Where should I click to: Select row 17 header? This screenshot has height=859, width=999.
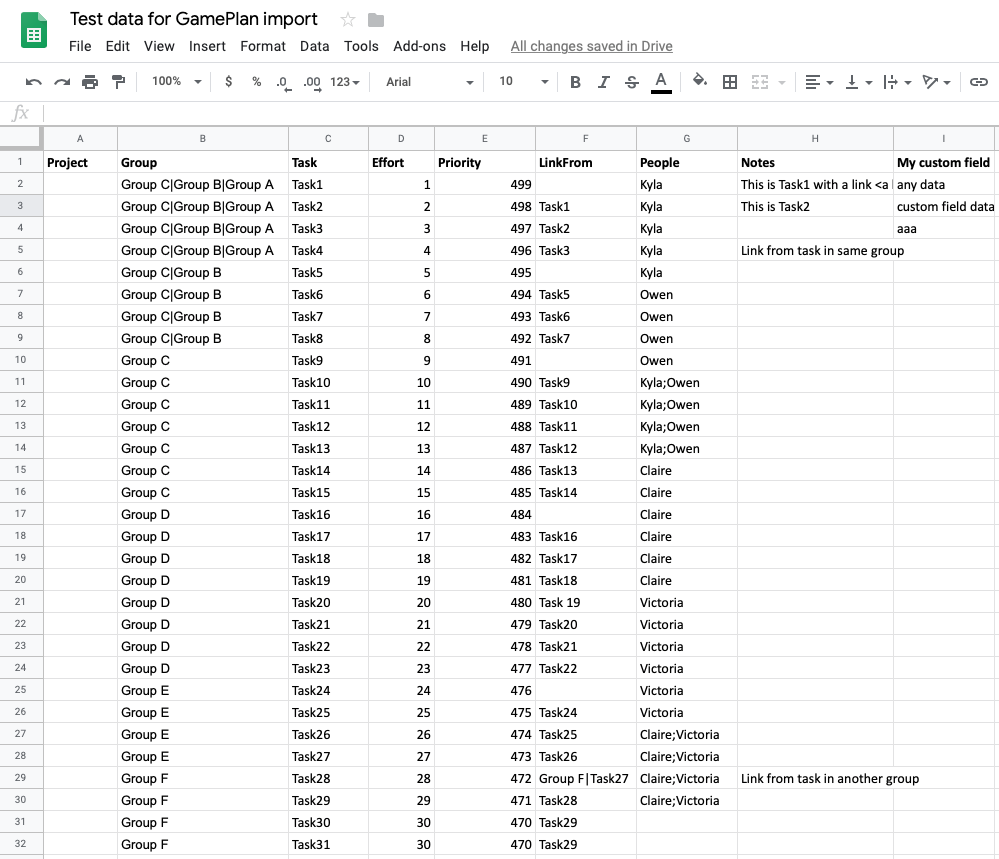point(20,514)
